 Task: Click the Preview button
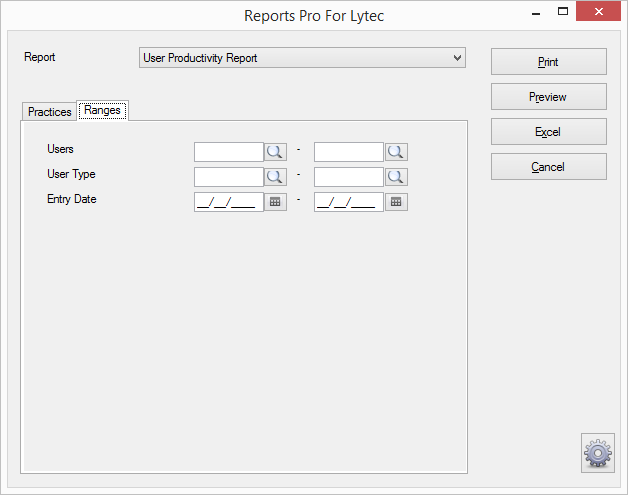coord(548,97)
